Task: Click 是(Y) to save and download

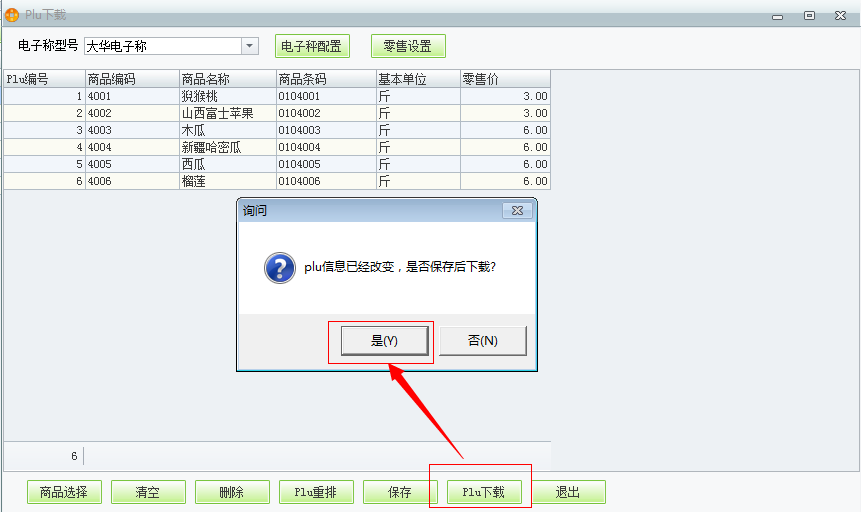Action: tap(384, 341)
